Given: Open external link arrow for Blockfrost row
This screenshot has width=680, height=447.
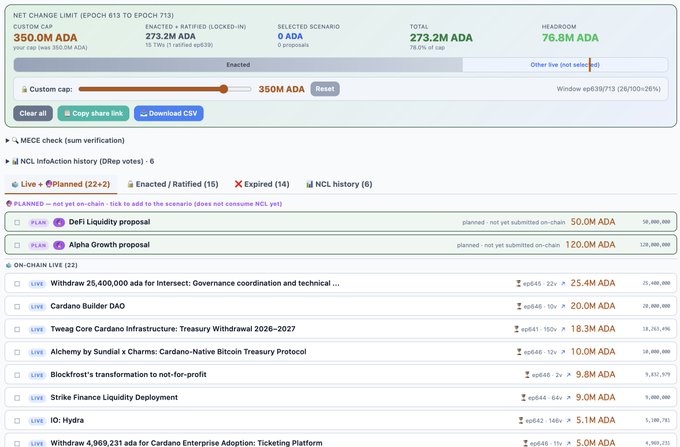Looking at the screenshot, I should point(568,375).
